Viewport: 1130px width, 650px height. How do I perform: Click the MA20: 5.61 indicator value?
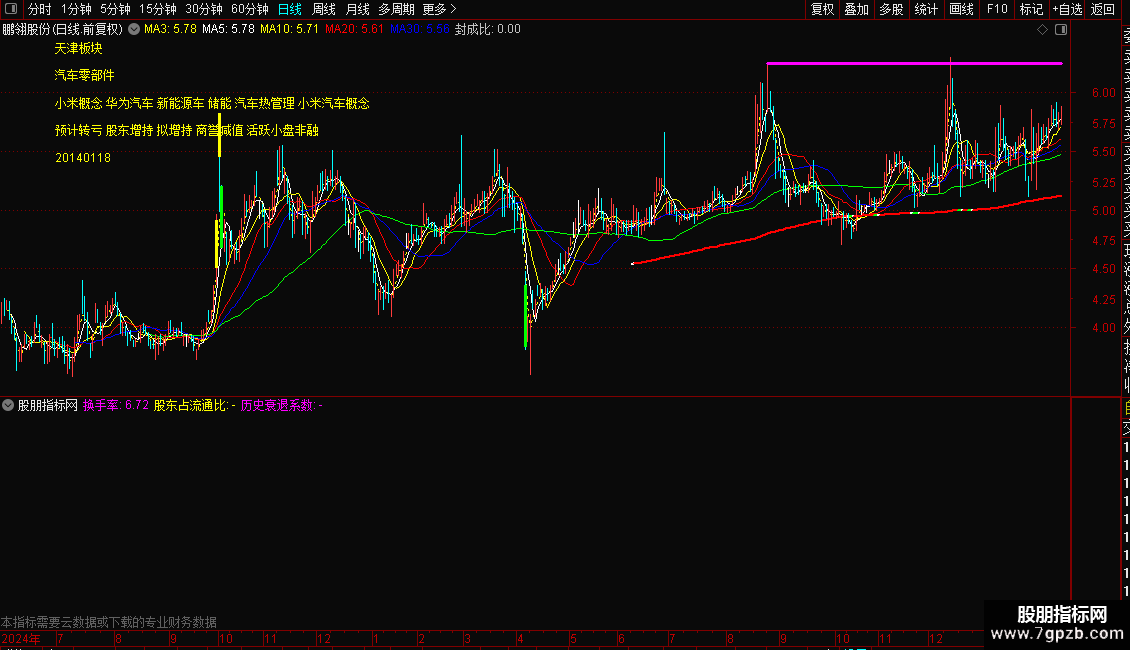click(354, 30)
